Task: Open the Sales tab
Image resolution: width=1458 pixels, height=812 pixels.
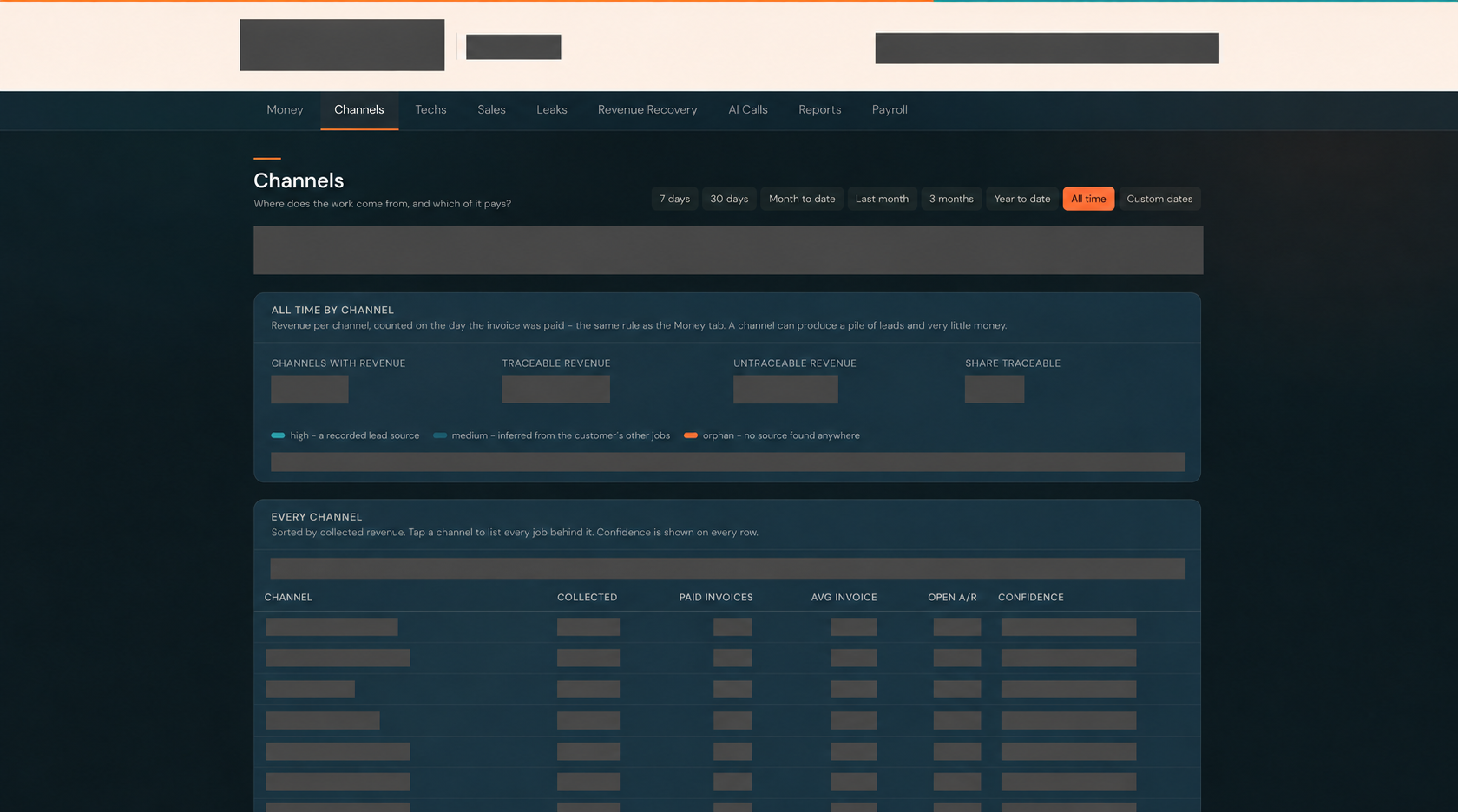Action: (x=491, y=110)
